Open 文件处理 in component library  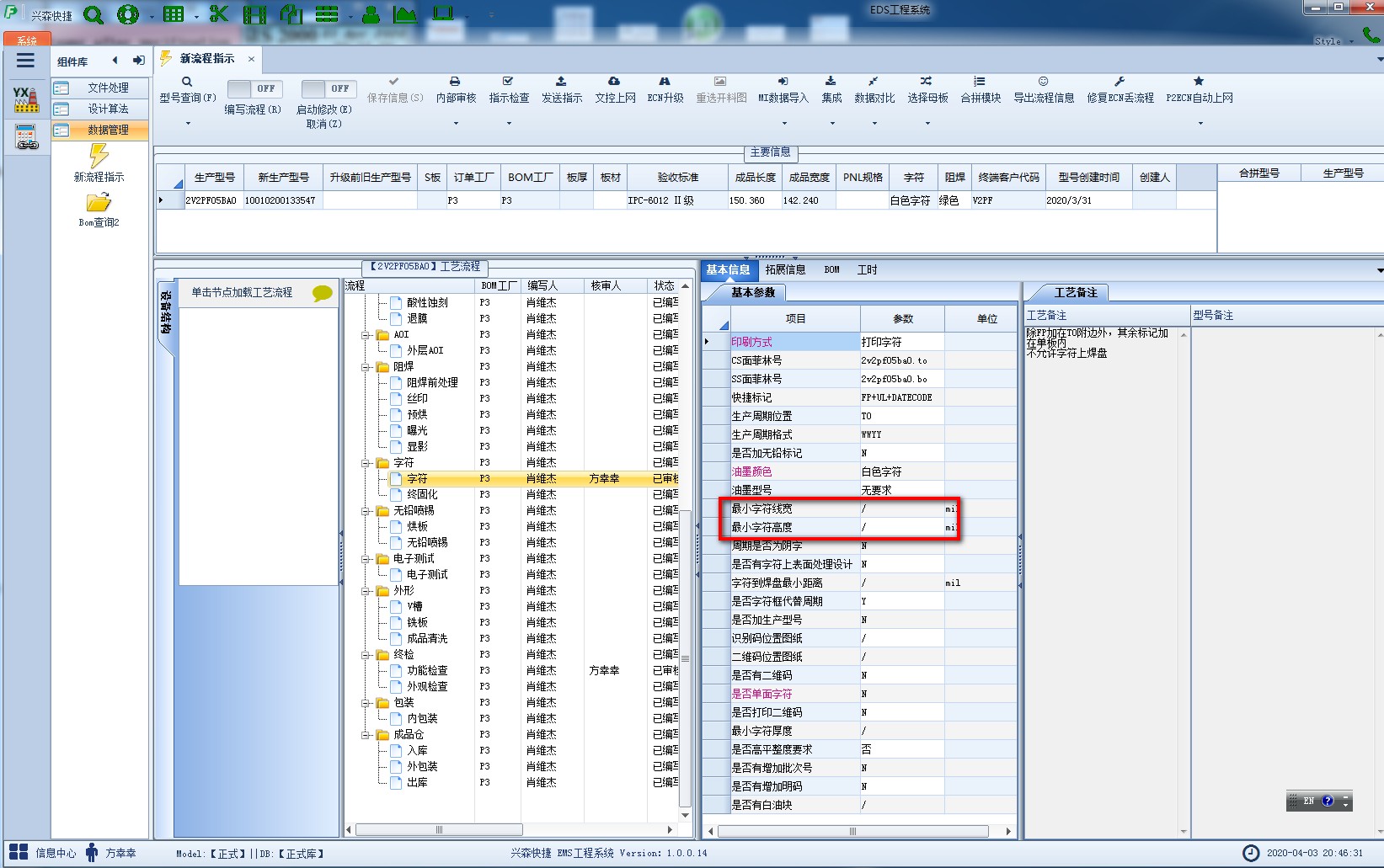(x=99, y=88)
